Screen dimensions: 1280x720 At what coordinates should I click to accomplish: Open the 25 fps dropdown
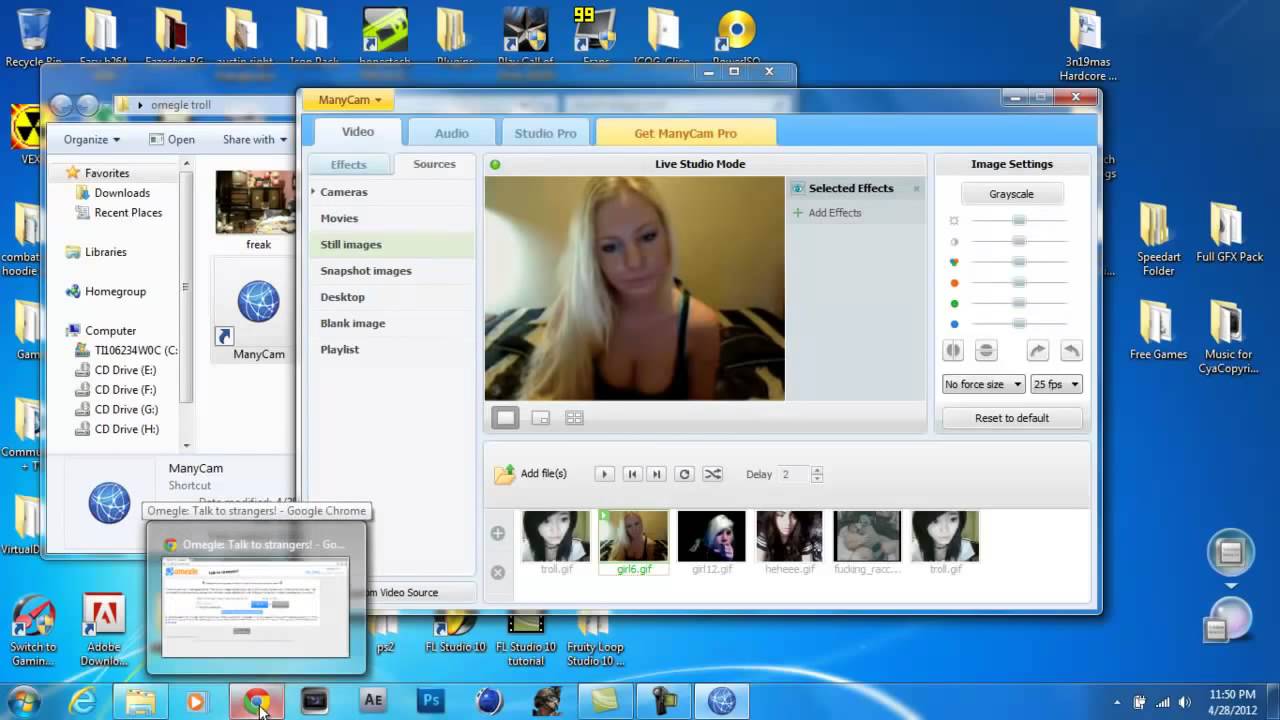(1057, 384)
